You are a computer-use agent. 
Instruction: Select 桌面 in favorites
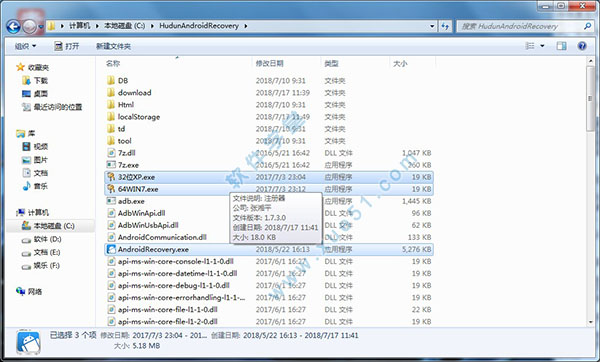click(35, 93)
